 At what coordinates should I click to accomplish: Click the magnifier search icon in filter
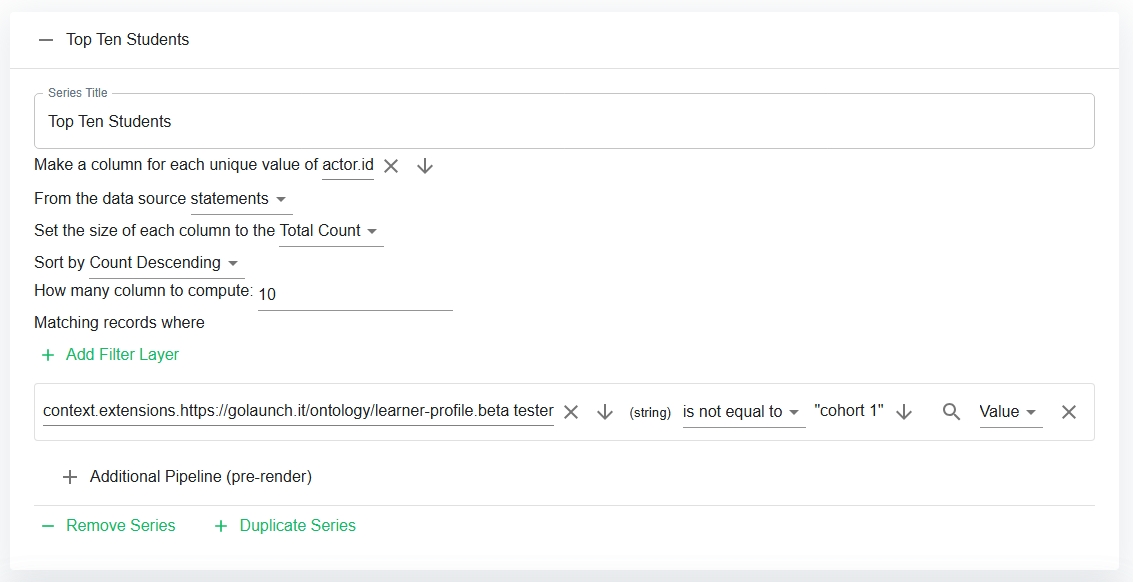(x=951, y=412)
